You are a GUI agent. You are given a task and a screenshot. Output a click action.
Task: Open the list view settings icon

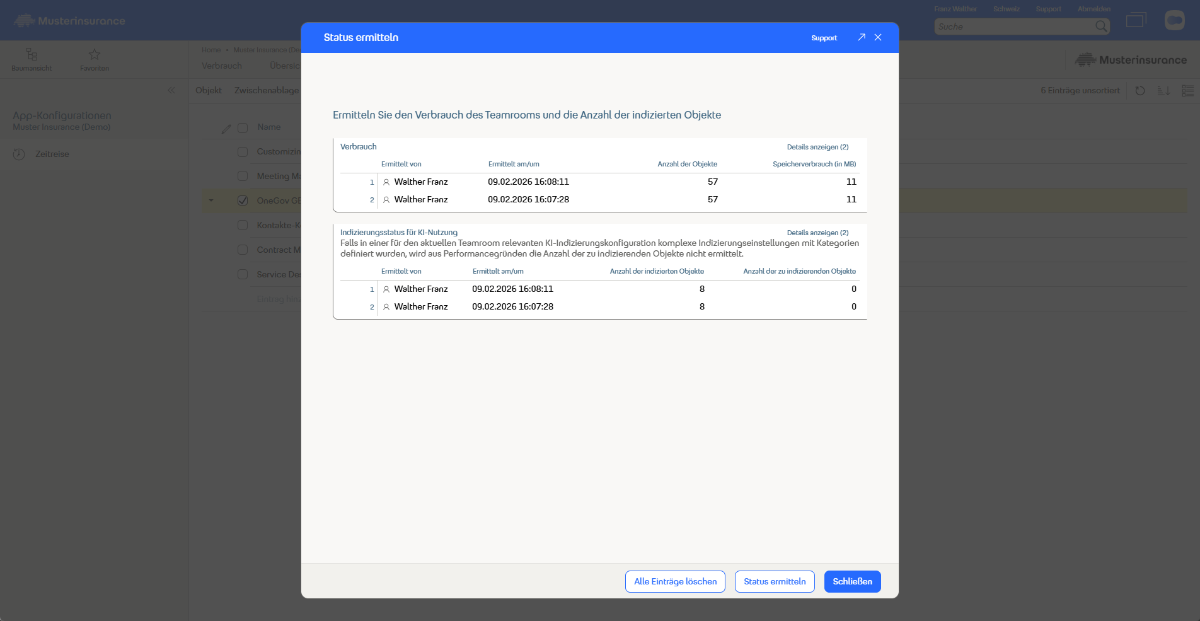pyautogui.click(x=1187, y=90)
